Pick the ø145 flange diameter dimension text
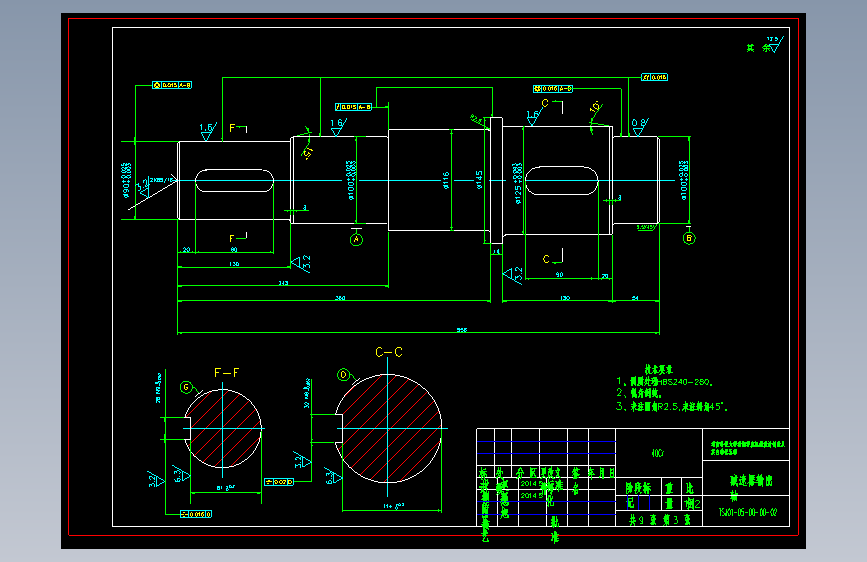 [x=479, y=180]
